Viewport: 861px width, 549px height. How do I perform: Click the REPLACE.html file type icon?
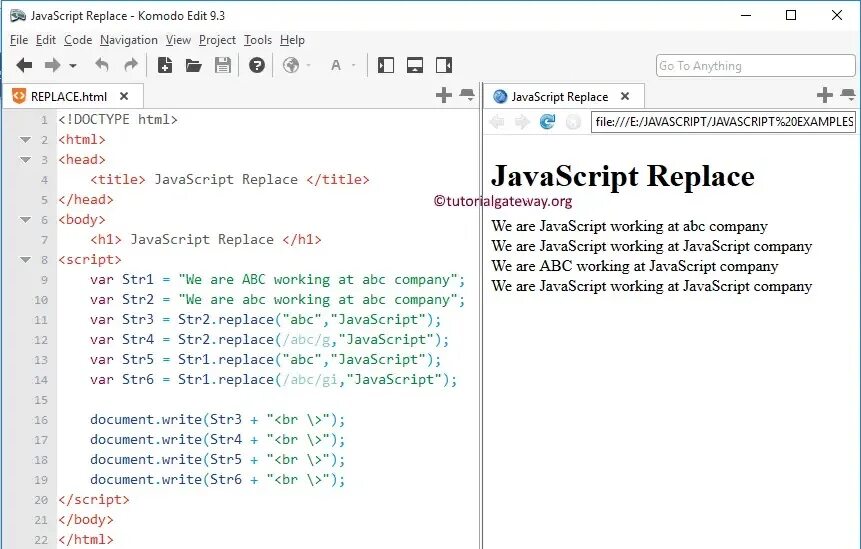19,96
